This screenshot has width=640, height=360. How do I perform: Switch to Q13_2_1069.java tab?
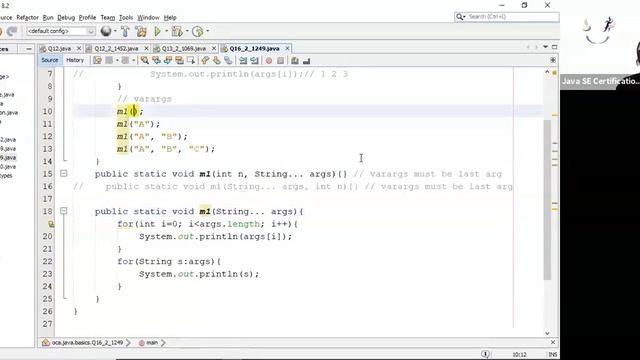184,49
